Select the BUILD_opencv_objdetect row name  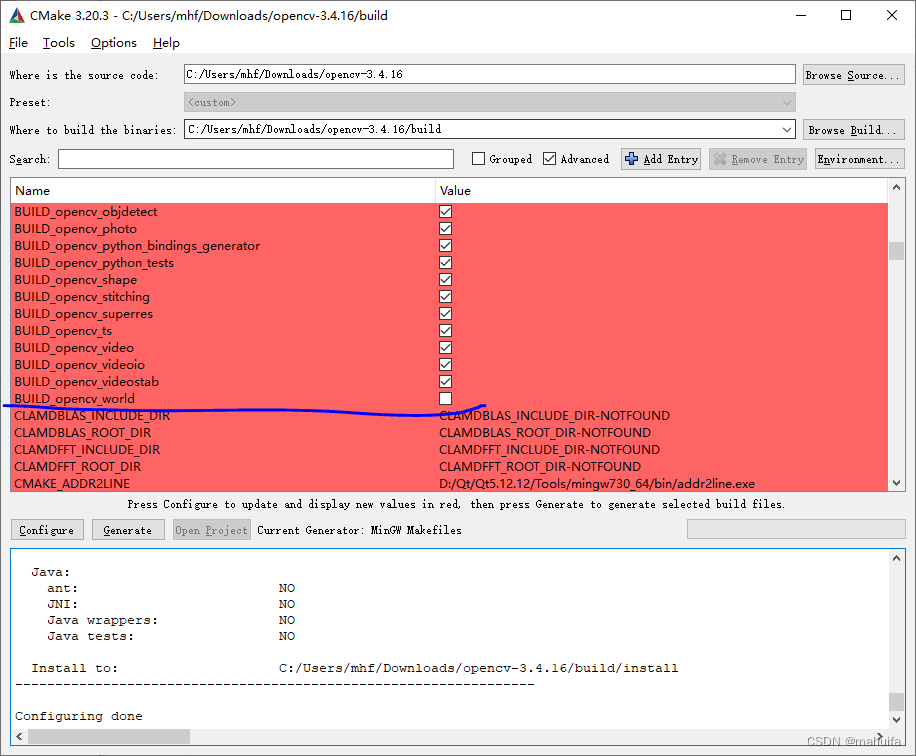tap(86, 211)
